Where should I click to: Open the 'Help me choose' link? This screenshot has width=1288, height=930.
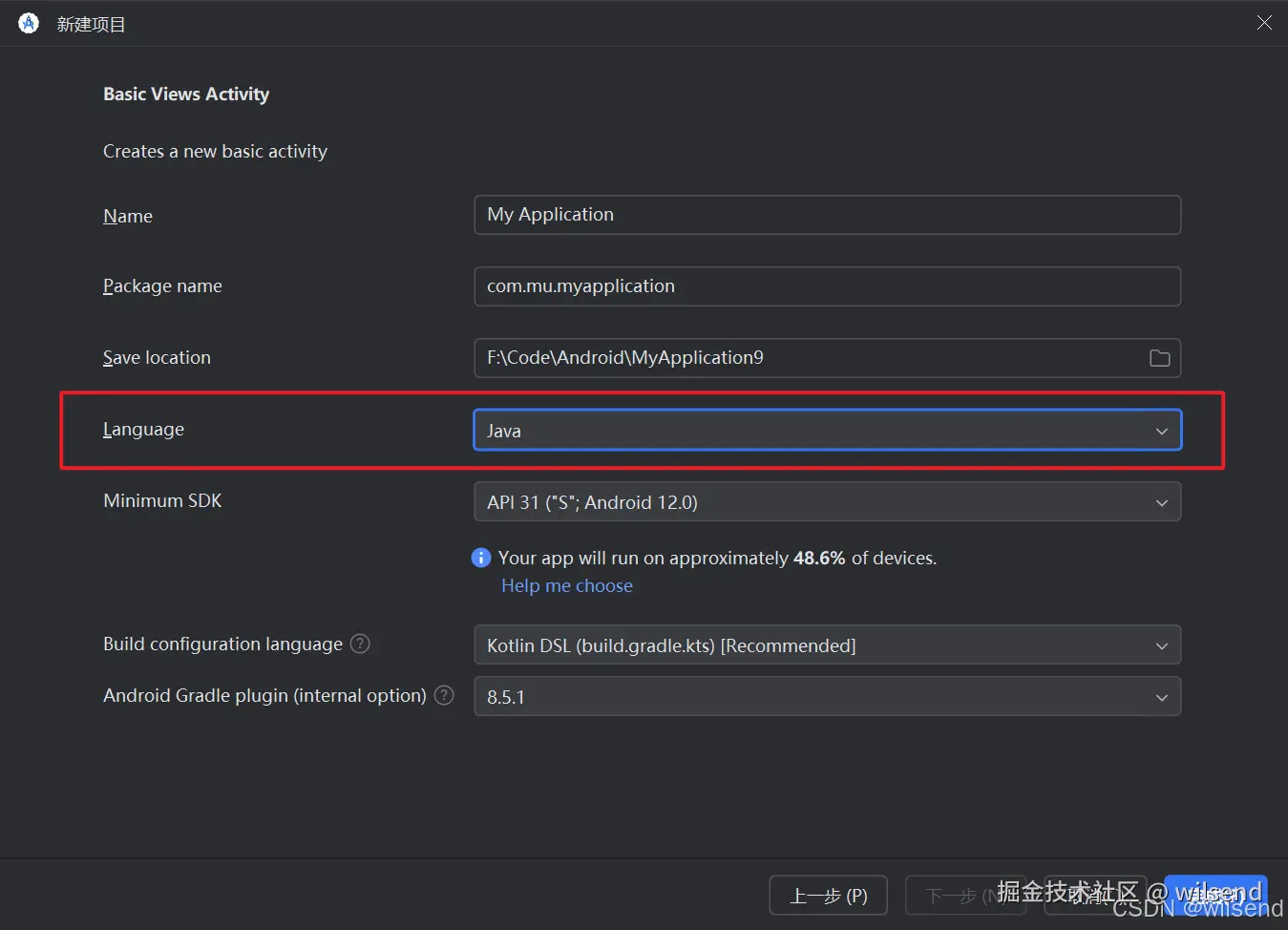coord(567,585)
